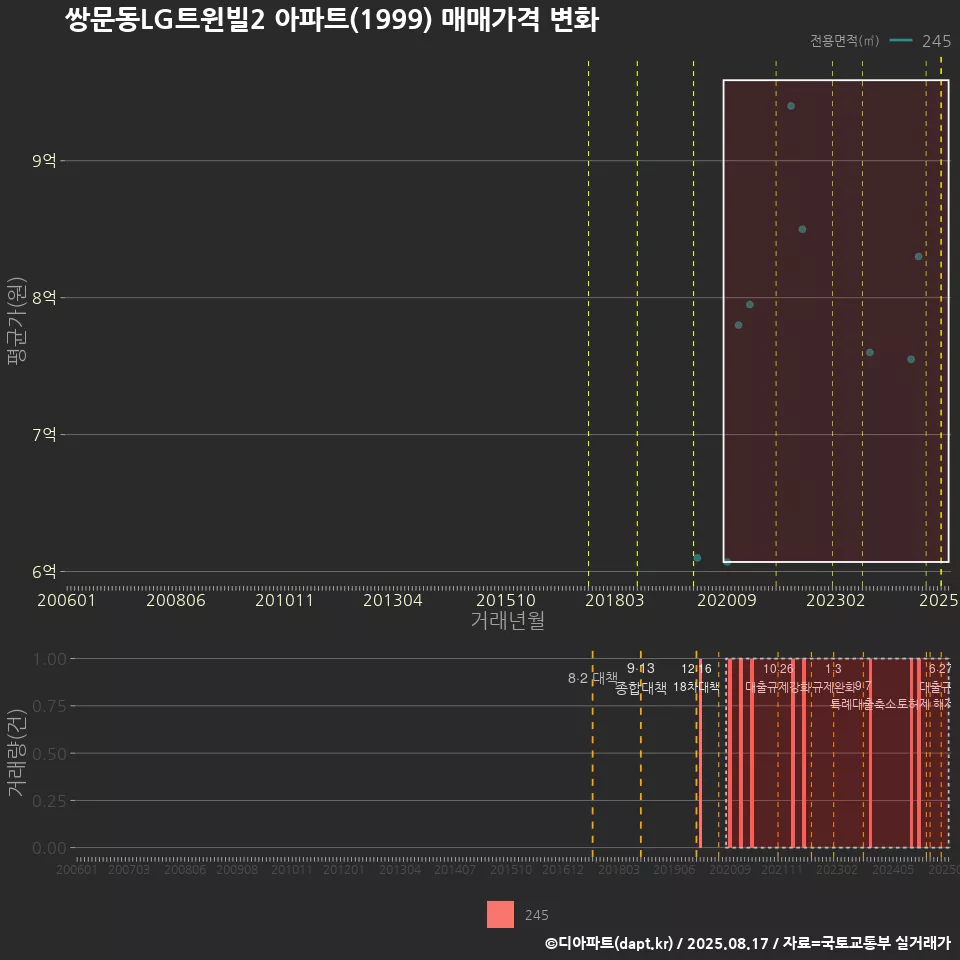
Task: Click the 200601 label on the price chart
Action: tap(66, 600)
